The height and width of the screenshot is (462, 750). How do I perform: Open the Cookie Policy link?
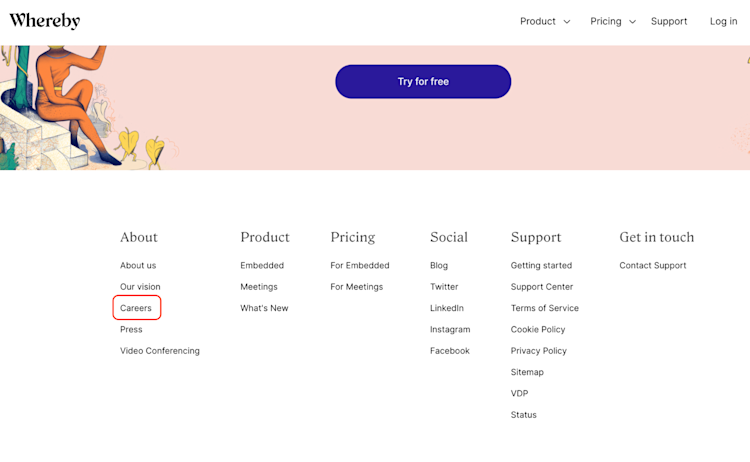click(538, 330)
